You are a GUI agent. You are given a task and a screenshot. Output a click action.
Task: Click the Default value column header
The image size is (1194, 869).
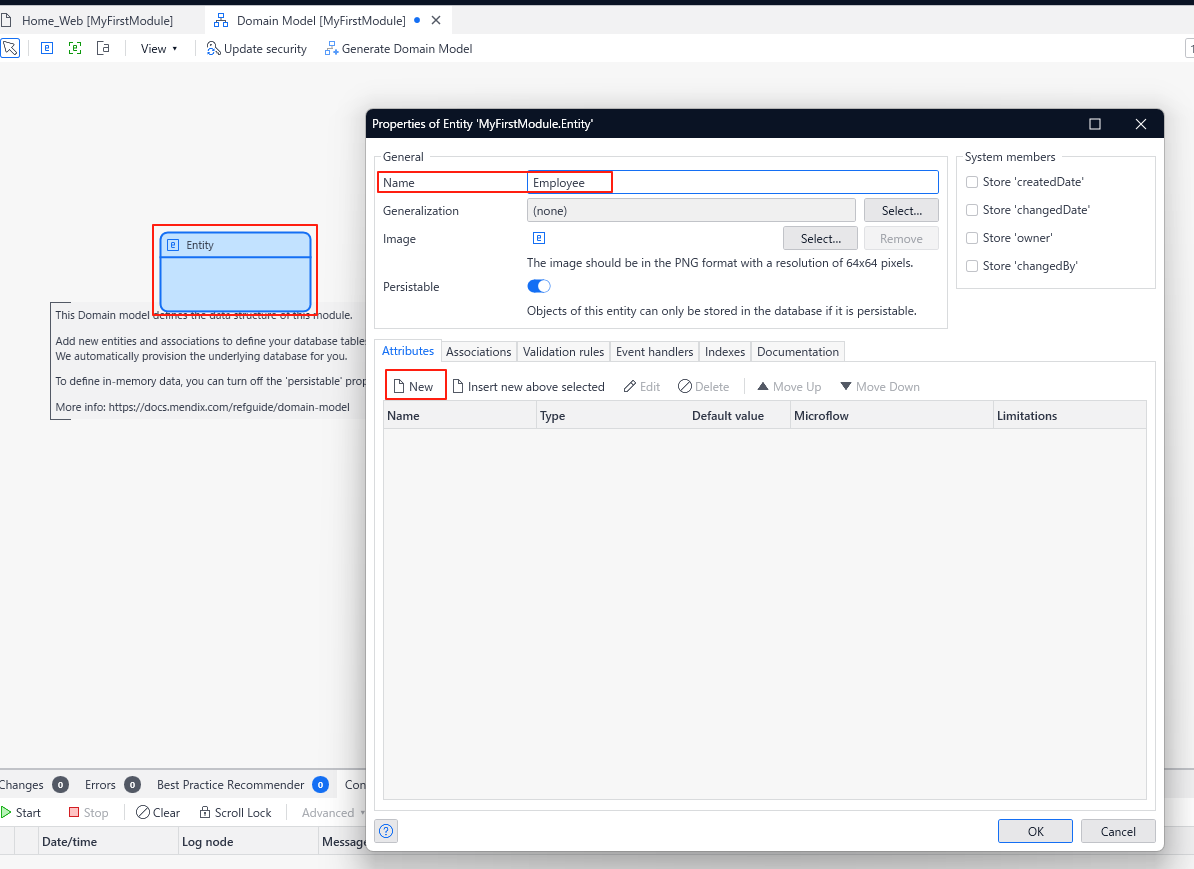click(x=739, y=416)
